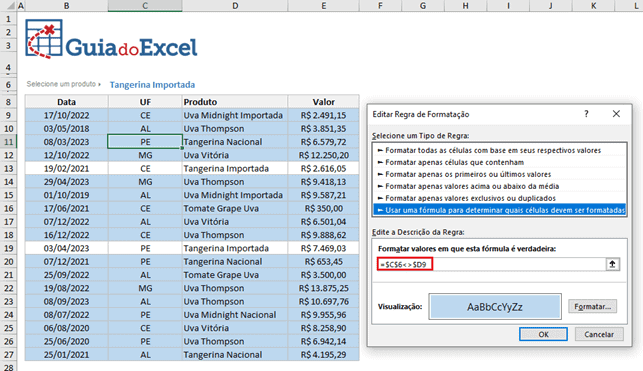Click cell with value R$ 7.469,03
This screenshot has height=371, width=643.
[x=323, y=248]
